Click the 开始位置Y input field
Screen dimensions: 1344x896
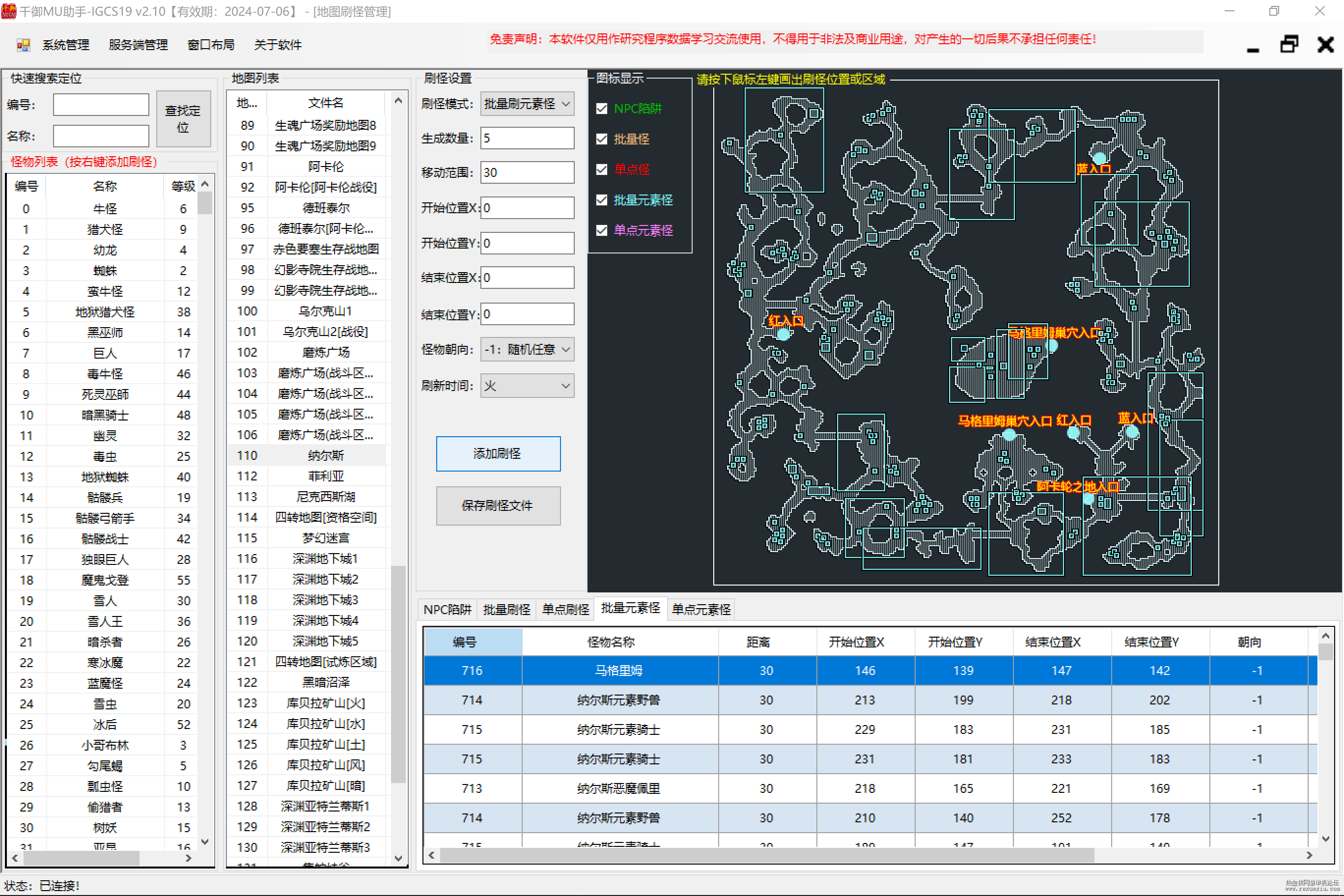coord(527,244)
